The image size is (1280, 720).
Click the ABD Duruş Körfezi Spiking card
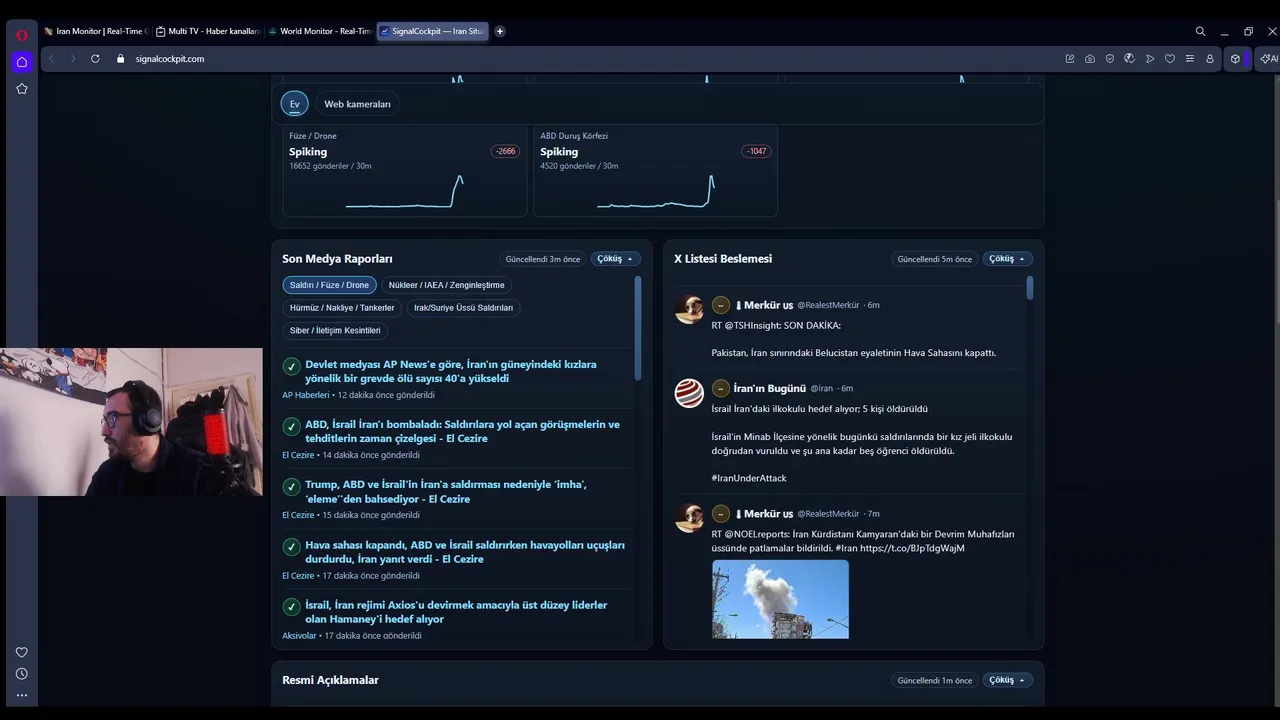coord(656,170)
